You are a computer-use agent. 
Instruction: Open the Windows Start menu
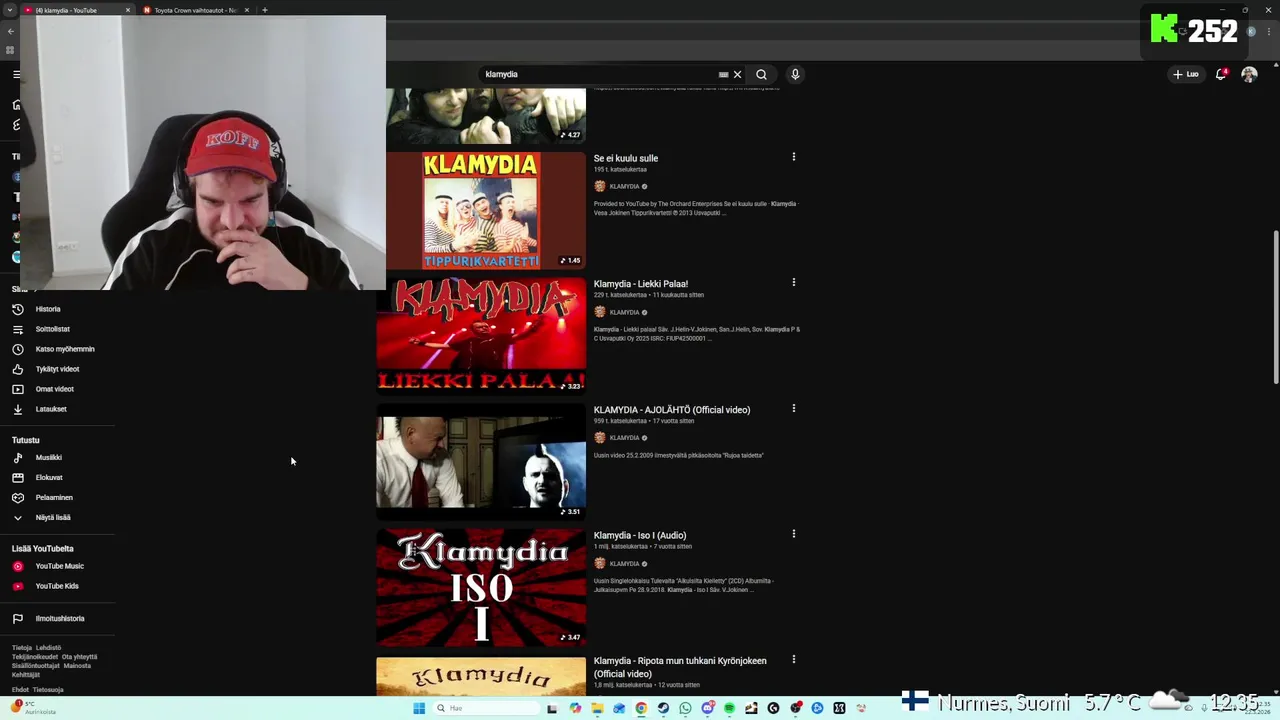click(x=419, y=708)
